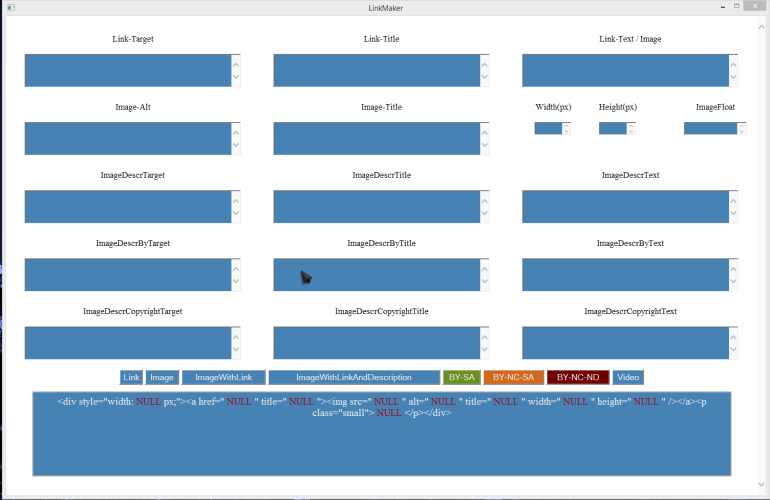This screenshot has width=770, height=500.
Task: Click the Video button
Action: tap(628, 377)
